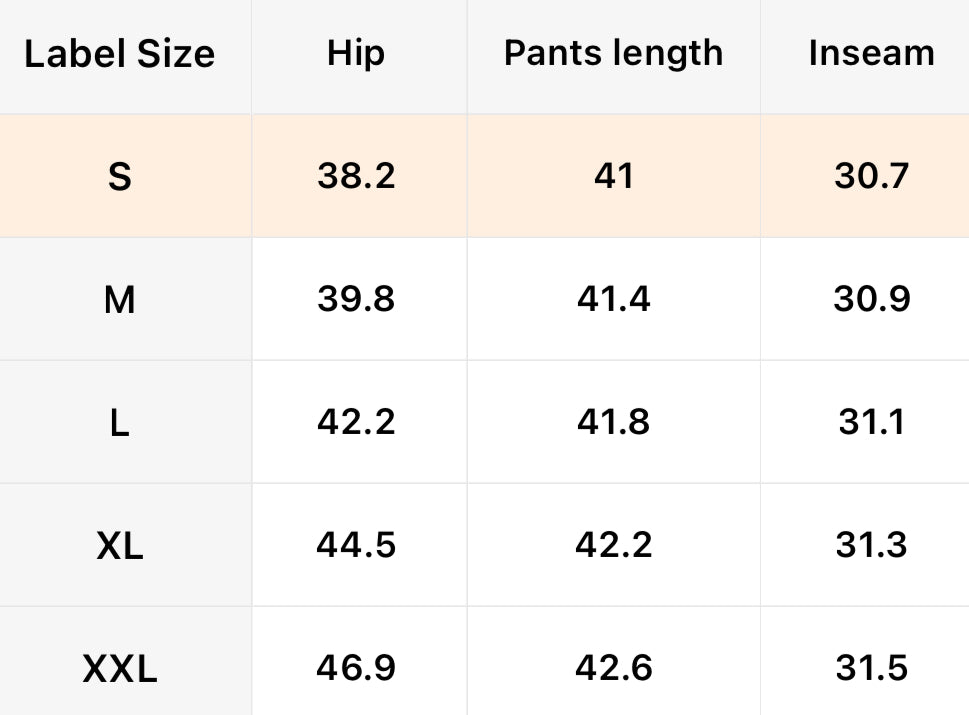Click the hip value 39.8
Viewport: 969px width, 715px height.
click(x=356, y=299)
